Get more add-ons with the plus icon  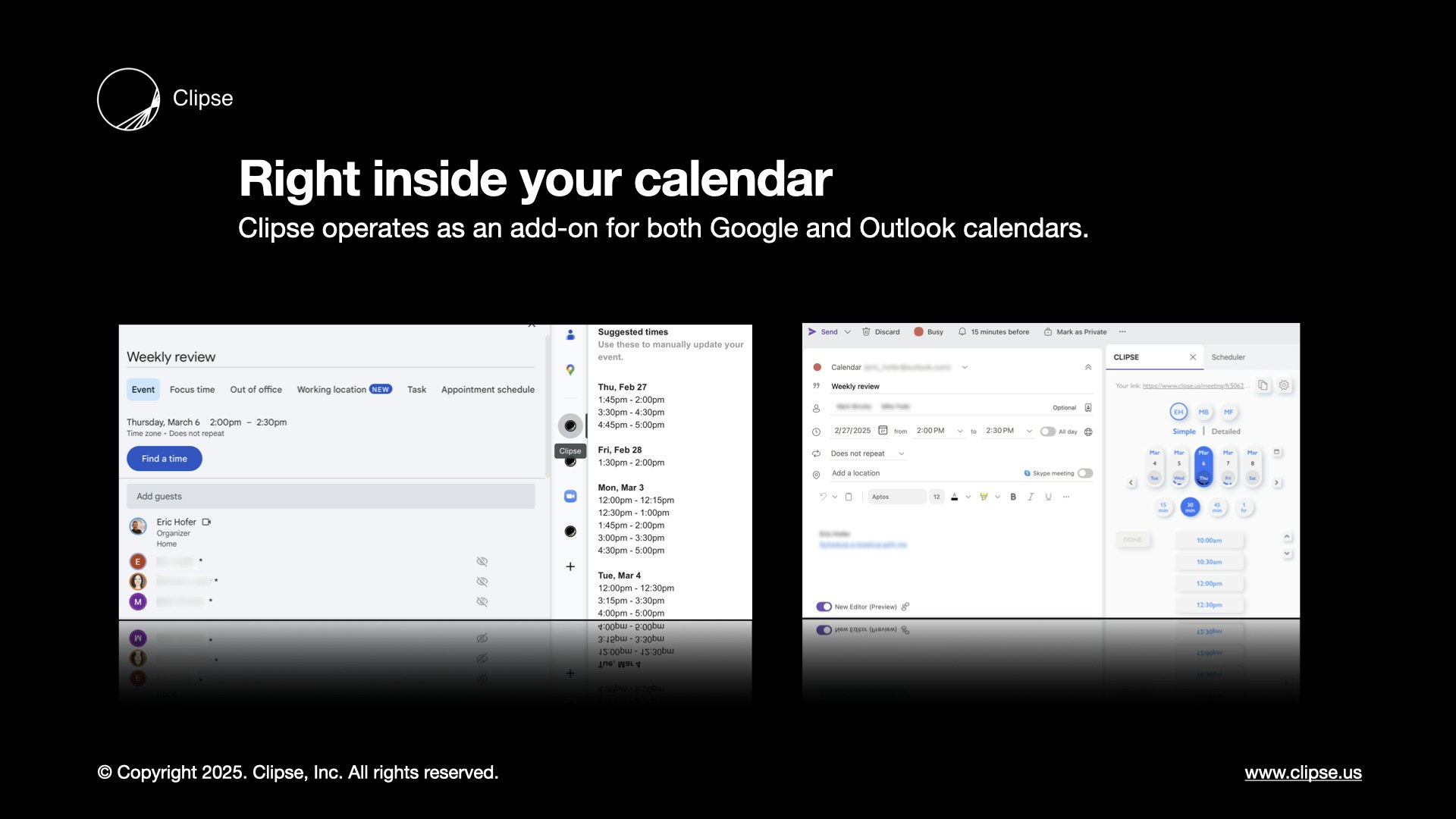pos(570,566)
